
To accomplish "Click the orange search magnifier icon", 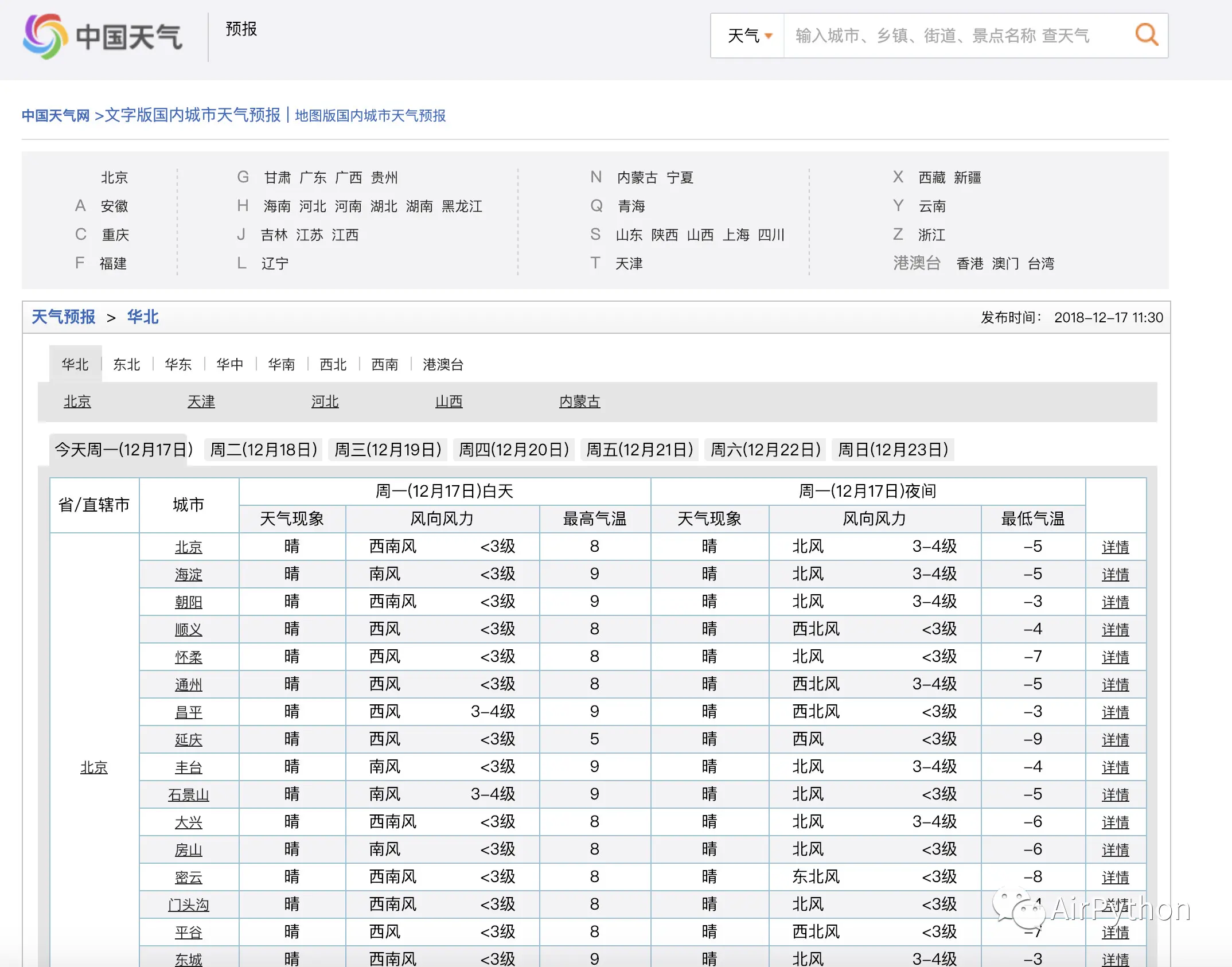I will (1146, 35).
